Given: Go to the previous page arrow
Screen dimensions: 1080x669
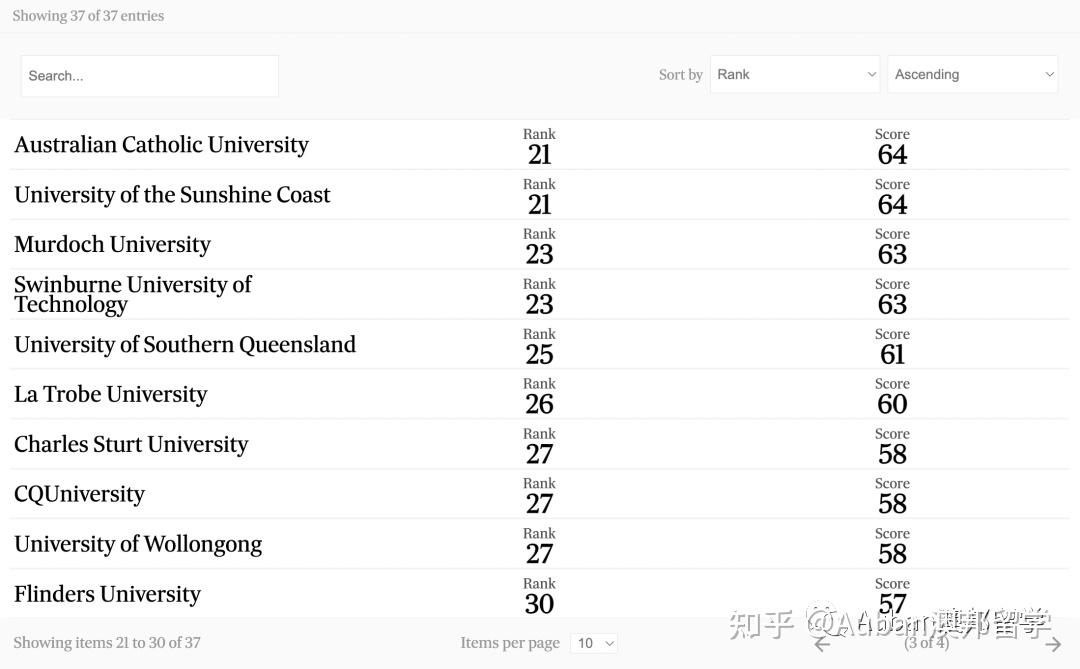Looking at the screenshot, I should click(x=822, y=644).
